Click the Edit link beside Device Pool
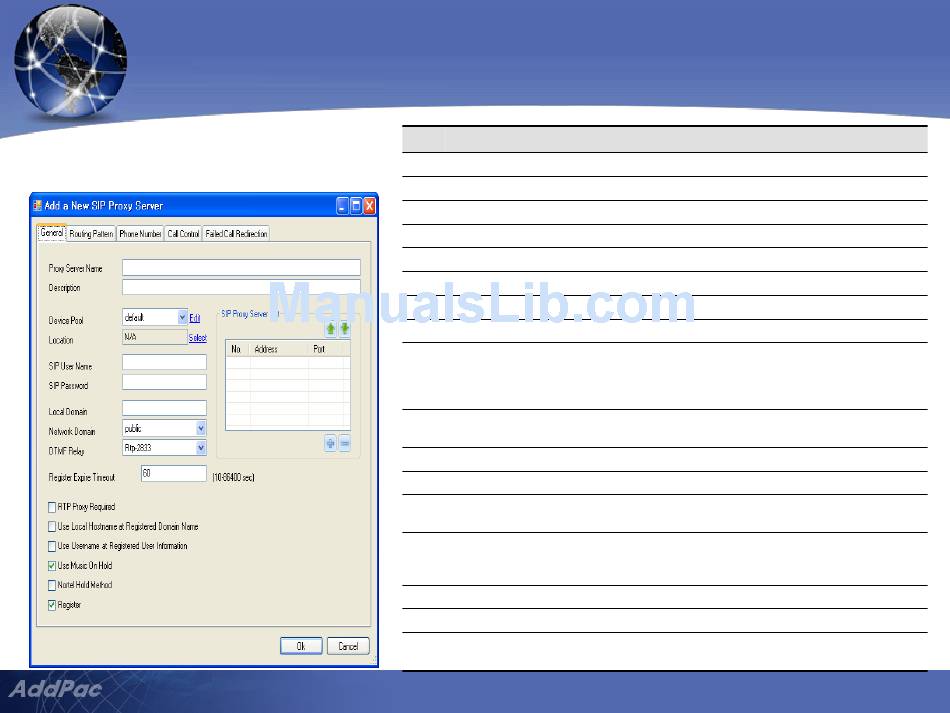This screenshot has height=713, width=950. [x=195, y=318]
